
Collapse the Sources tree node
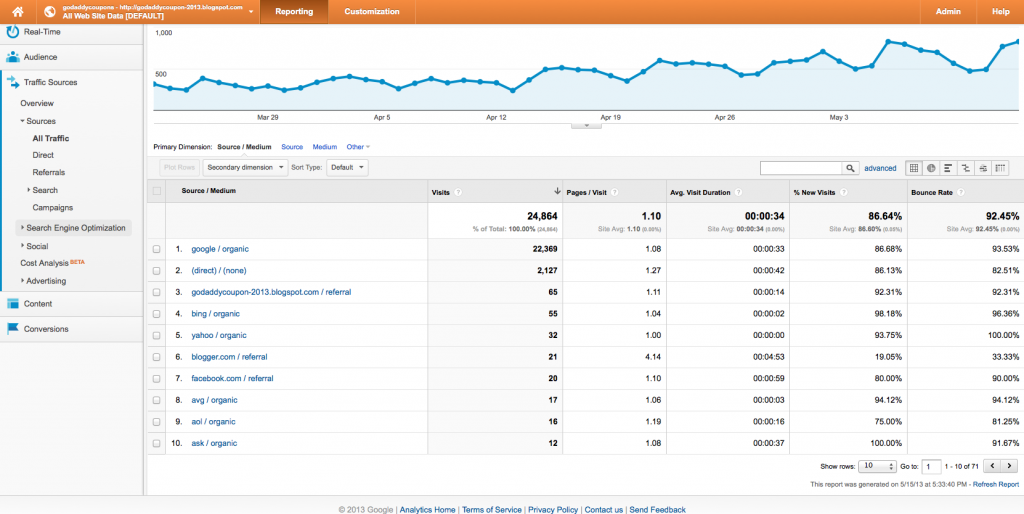[x=22, y=121]
